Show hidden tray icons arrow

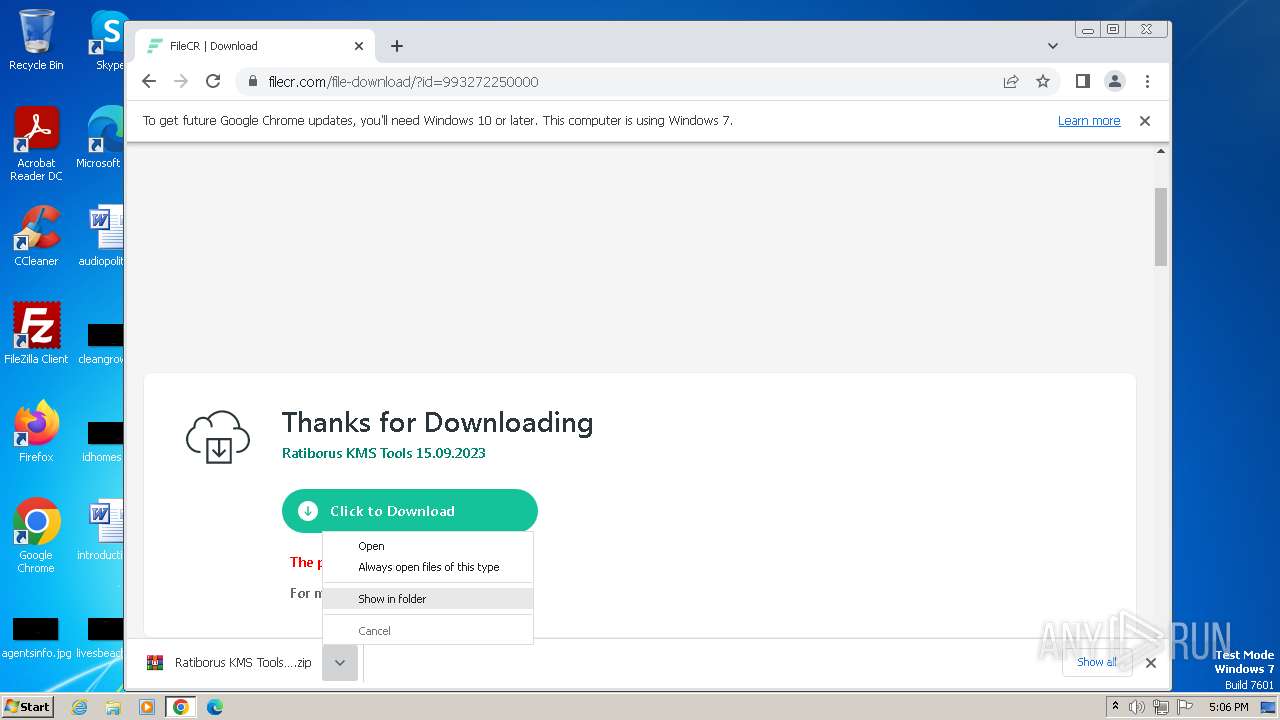1115,707
